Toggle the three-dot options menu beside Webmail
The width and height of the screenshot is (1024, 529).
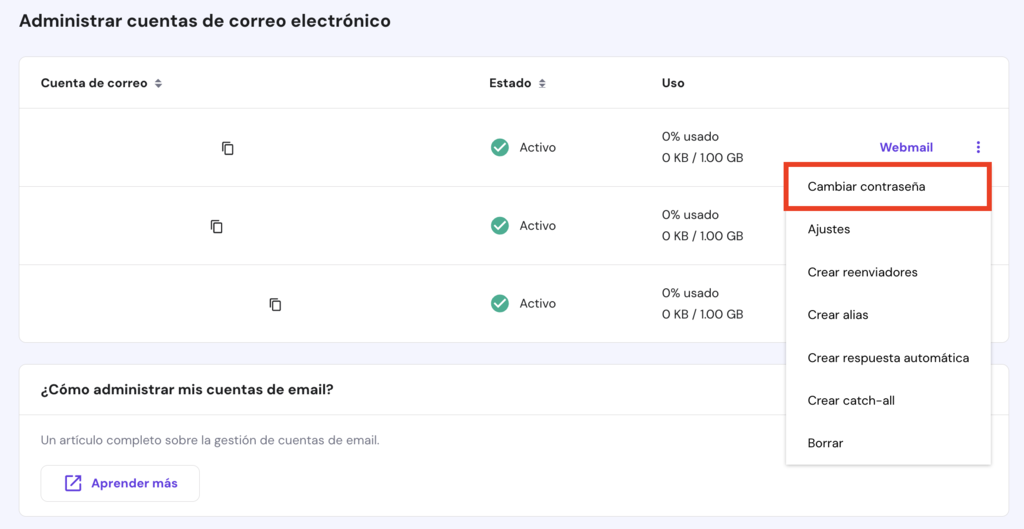pos(978,148)
